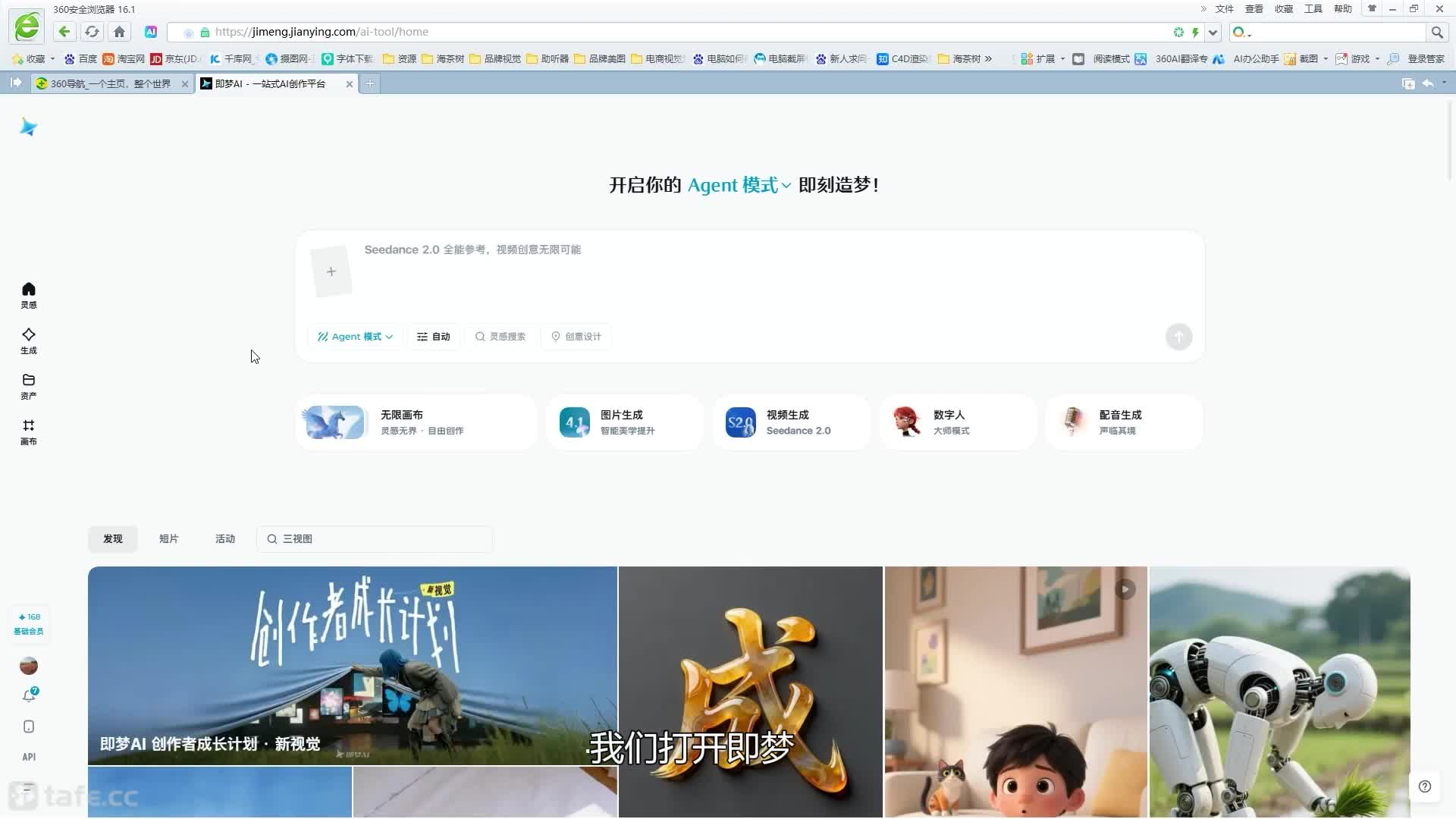This screenshot has height=819, width=1456.
Task: Close the 即梦AI browser tab
Action: (350, 84)
